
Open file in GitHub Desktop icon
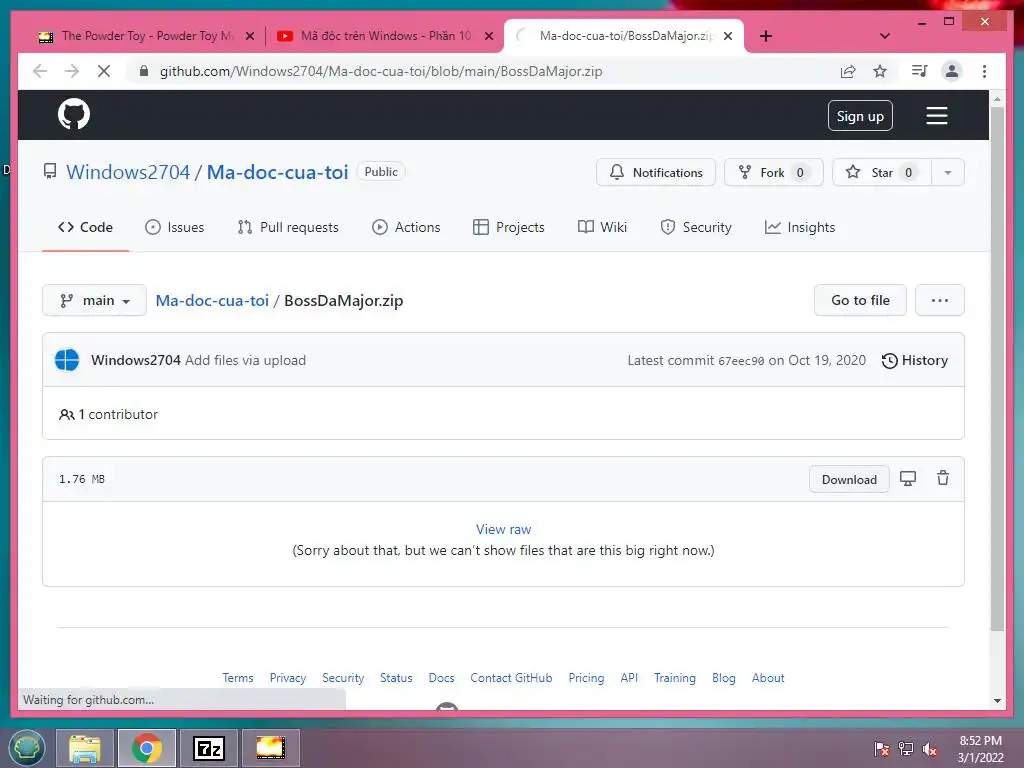pyautogui.click(x=908, y=479)
